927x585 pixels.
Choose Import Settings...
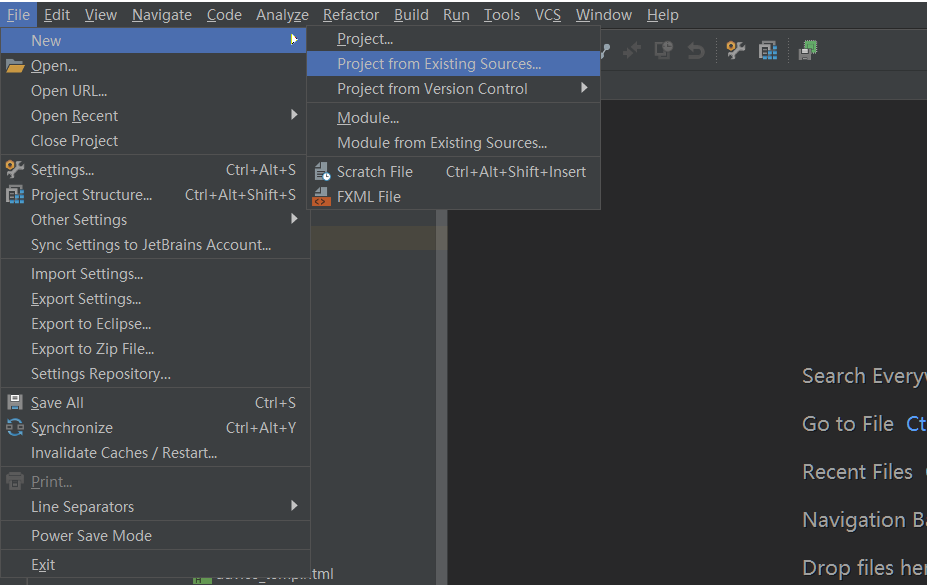pos(154,274)
